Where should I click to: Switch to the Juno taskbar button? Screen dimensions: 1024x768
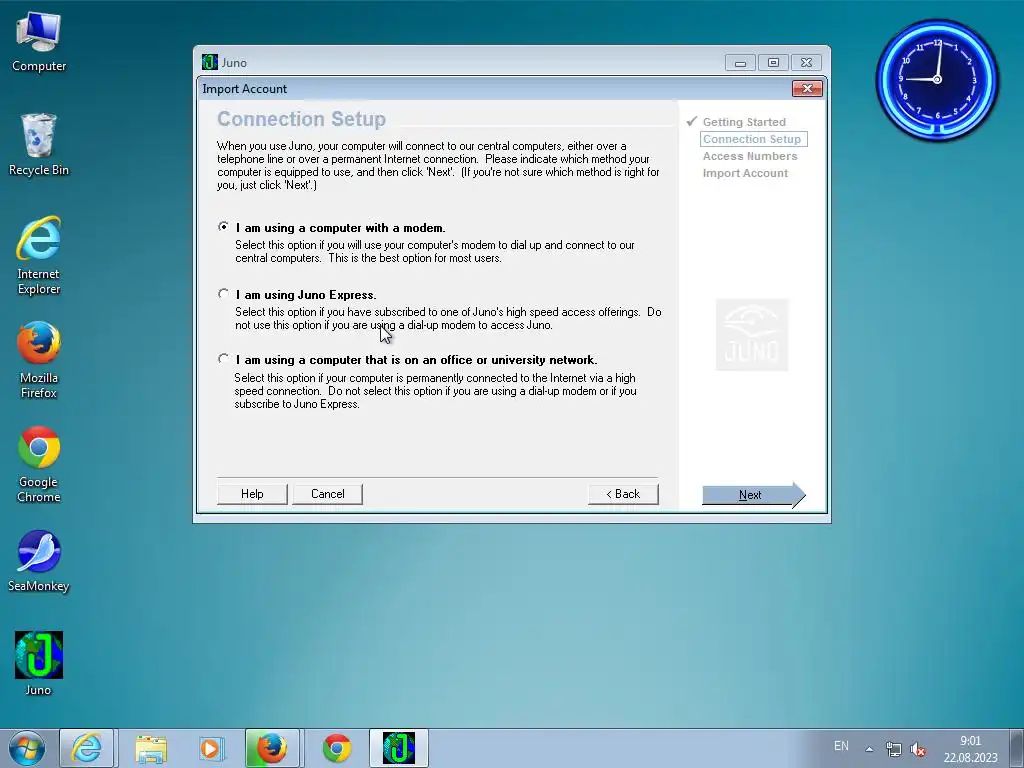399,748
